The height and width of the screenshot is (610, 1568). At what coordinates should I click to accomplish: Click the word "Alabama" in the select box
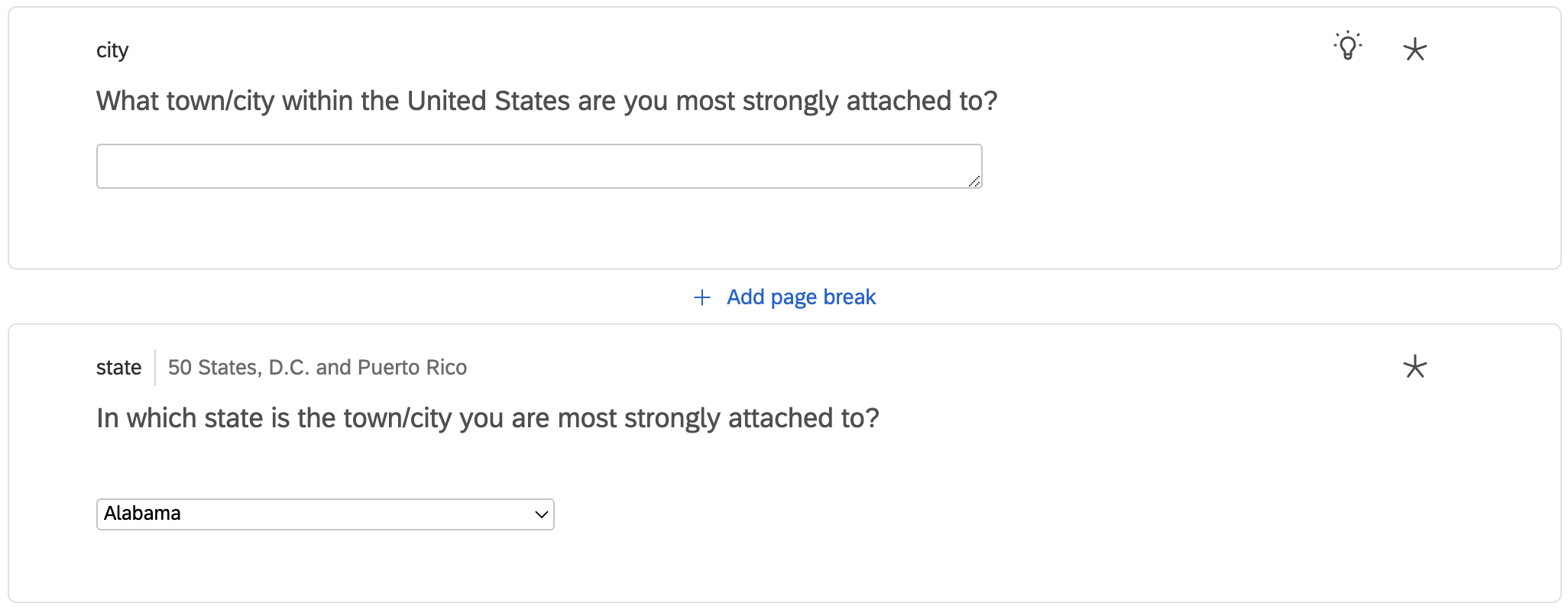click(x=143, y=514)
